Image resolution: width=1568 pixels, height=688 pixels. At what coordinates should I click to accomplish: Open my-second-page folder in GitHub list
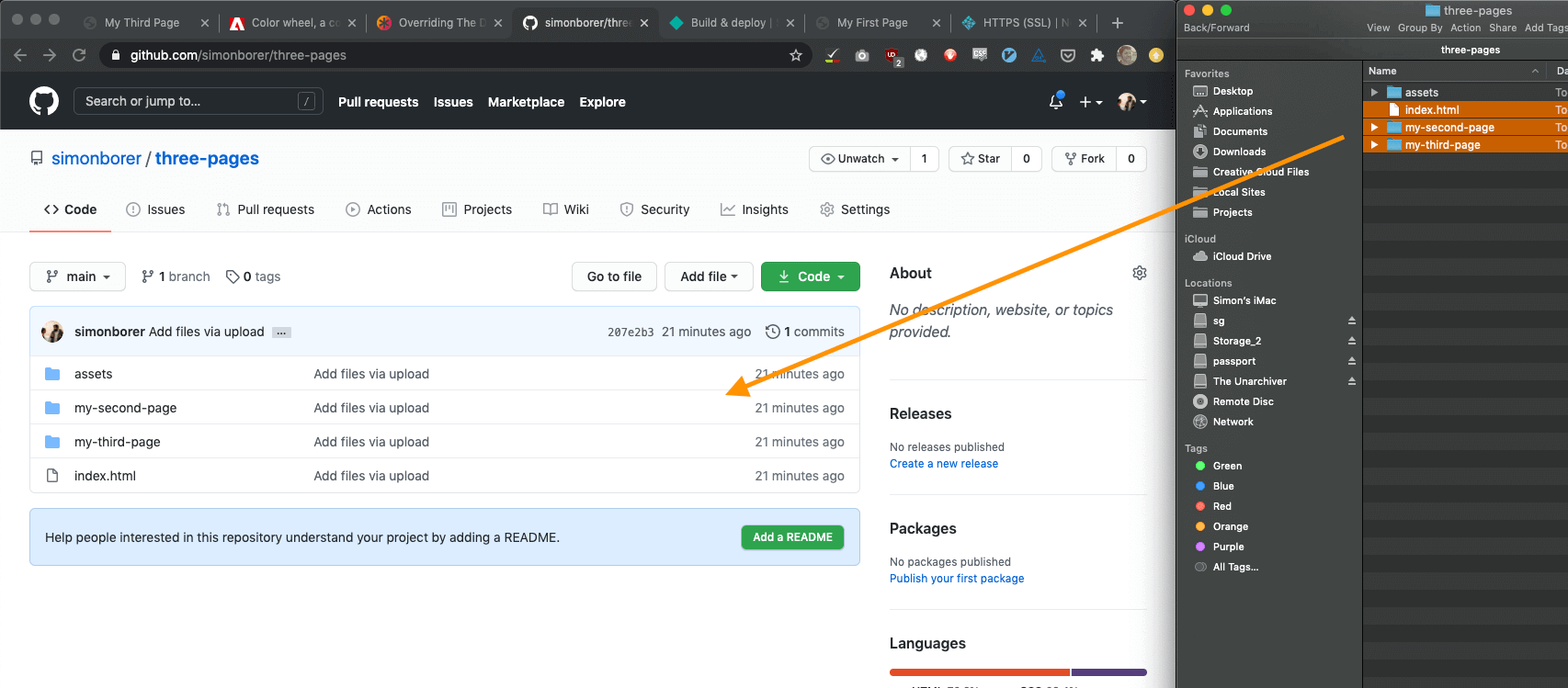pyautogui.click(x=126, y=408)
